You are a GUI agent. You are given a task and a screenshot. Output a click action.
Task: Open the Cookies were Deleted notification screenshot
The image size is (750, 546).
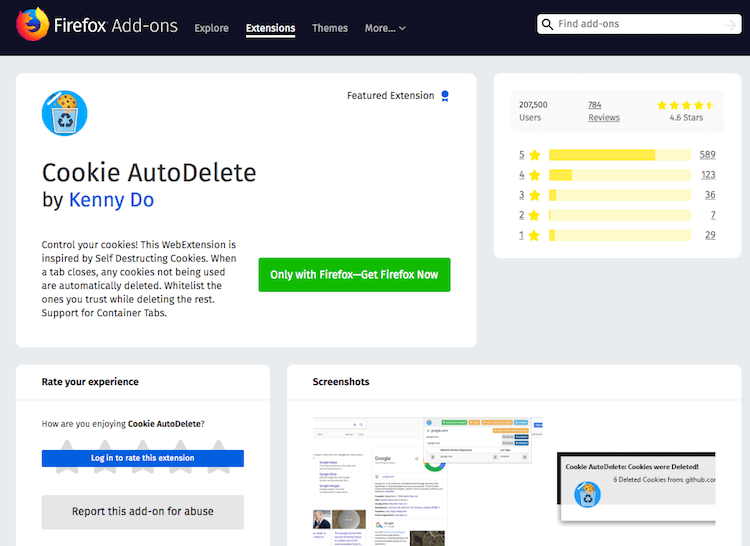point(636,488)
